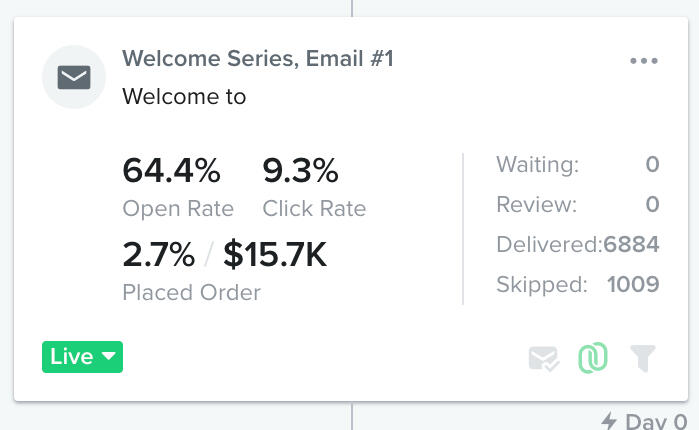Click the Welcome Series, Email #1 title
Viewport: 699px width, 430px height.
coord(257,59)
